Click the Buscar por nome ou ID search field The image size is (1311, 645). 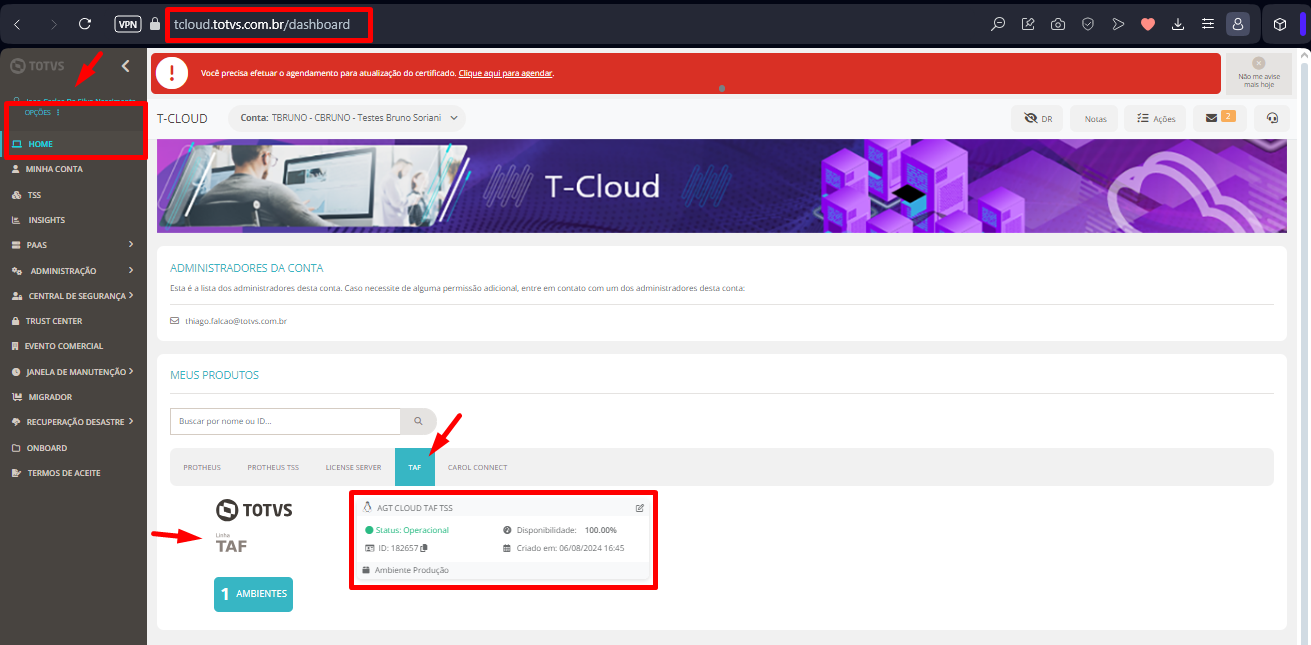[280, 421]
